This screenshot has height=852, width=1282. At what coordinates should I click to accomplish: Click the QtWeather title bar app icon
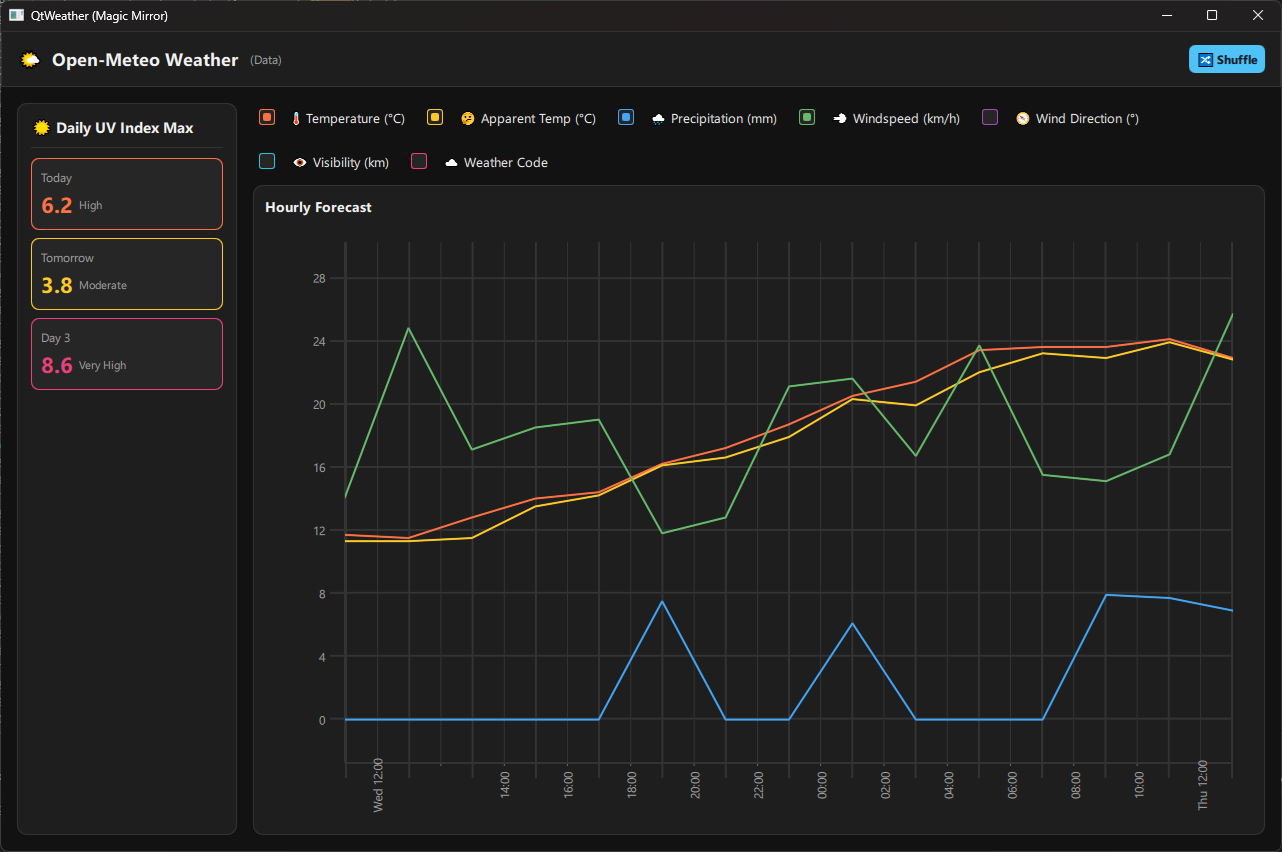(x=17, y=15)
